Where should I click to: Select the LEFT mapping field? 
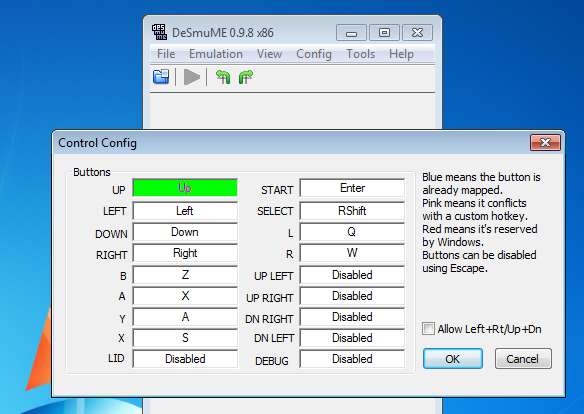(x=185, y=211)
